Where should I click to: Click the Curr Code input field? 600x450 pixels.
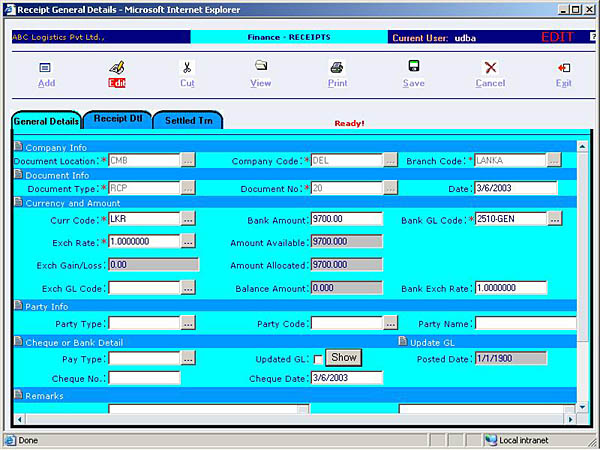click(144, 219)
